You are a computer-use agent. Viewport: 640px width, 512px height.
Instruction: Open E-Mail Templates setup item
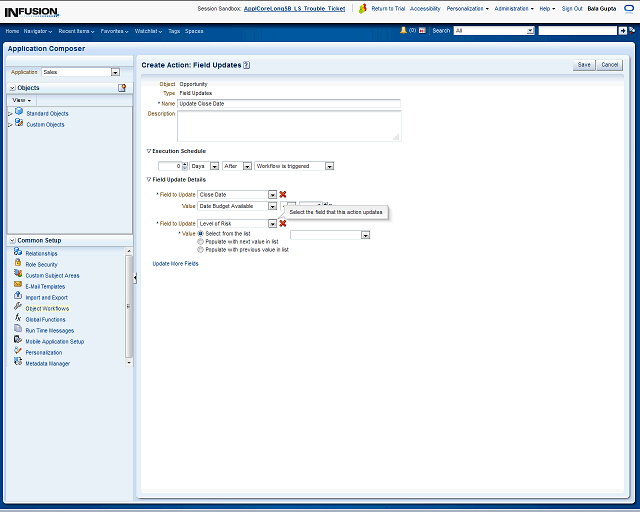click(46, 286)
